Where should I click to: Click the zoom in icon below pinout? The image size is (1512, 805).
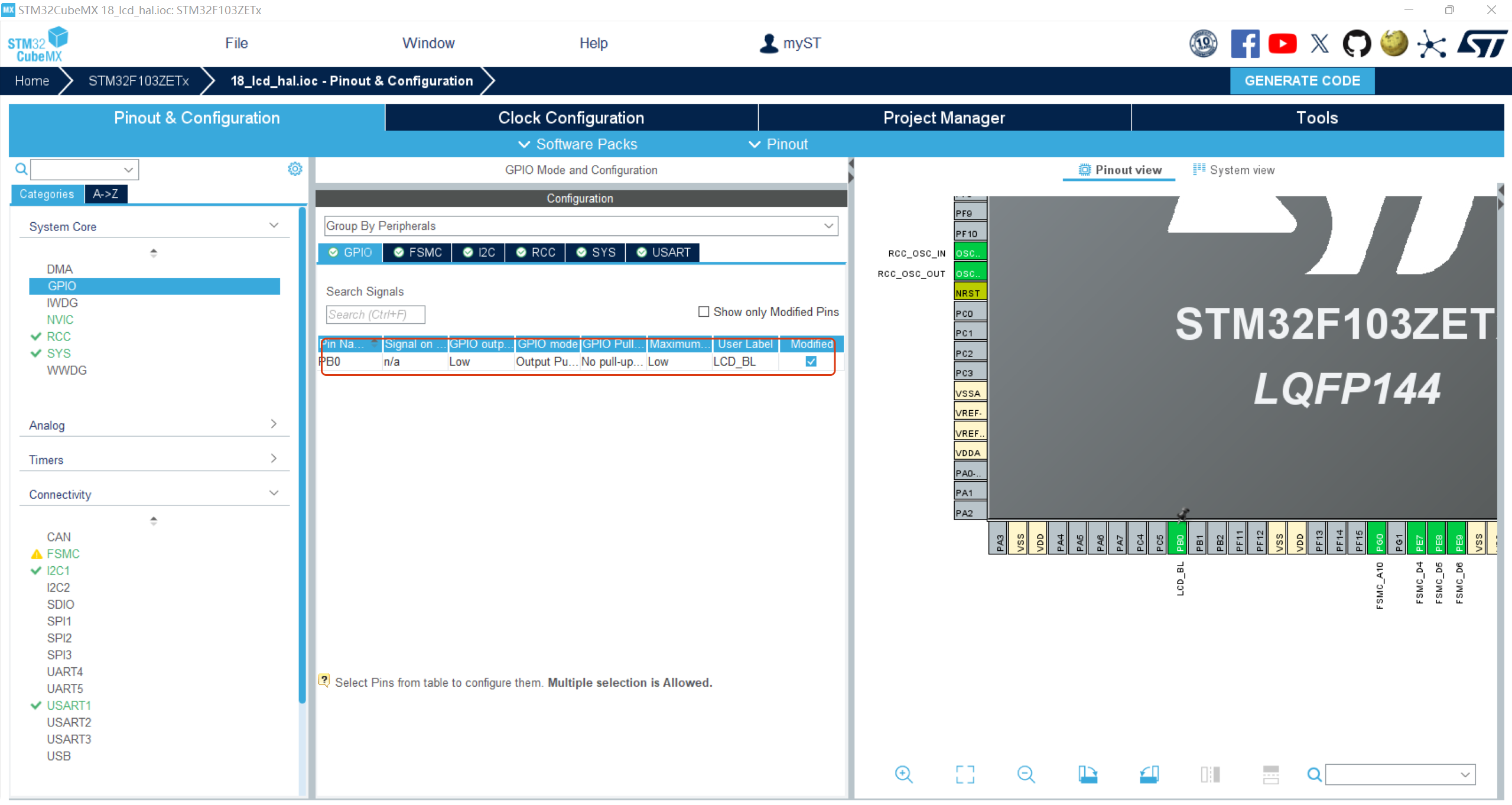pos(903,774)
